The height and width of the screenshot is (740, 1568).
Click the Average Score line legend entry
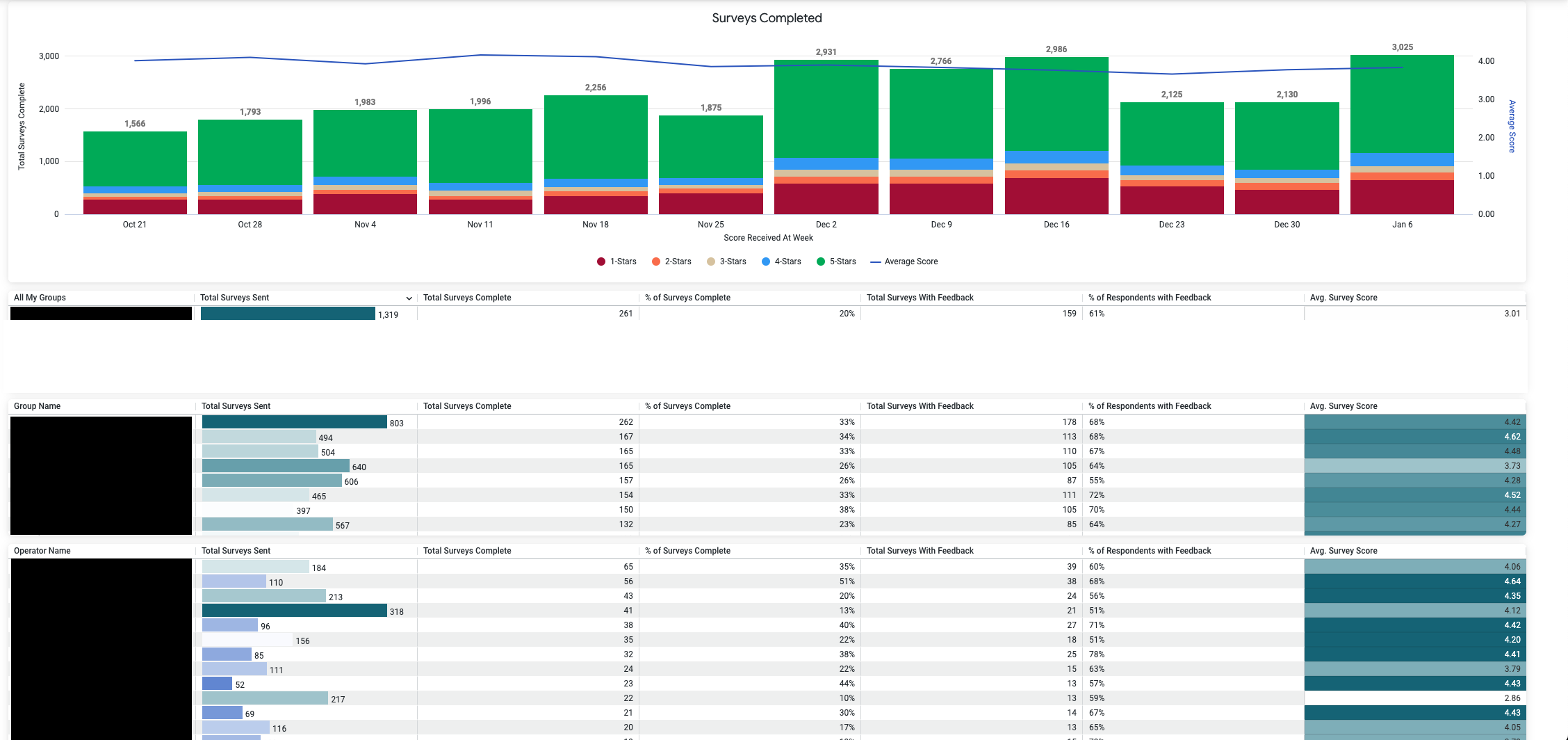[904, 262]
